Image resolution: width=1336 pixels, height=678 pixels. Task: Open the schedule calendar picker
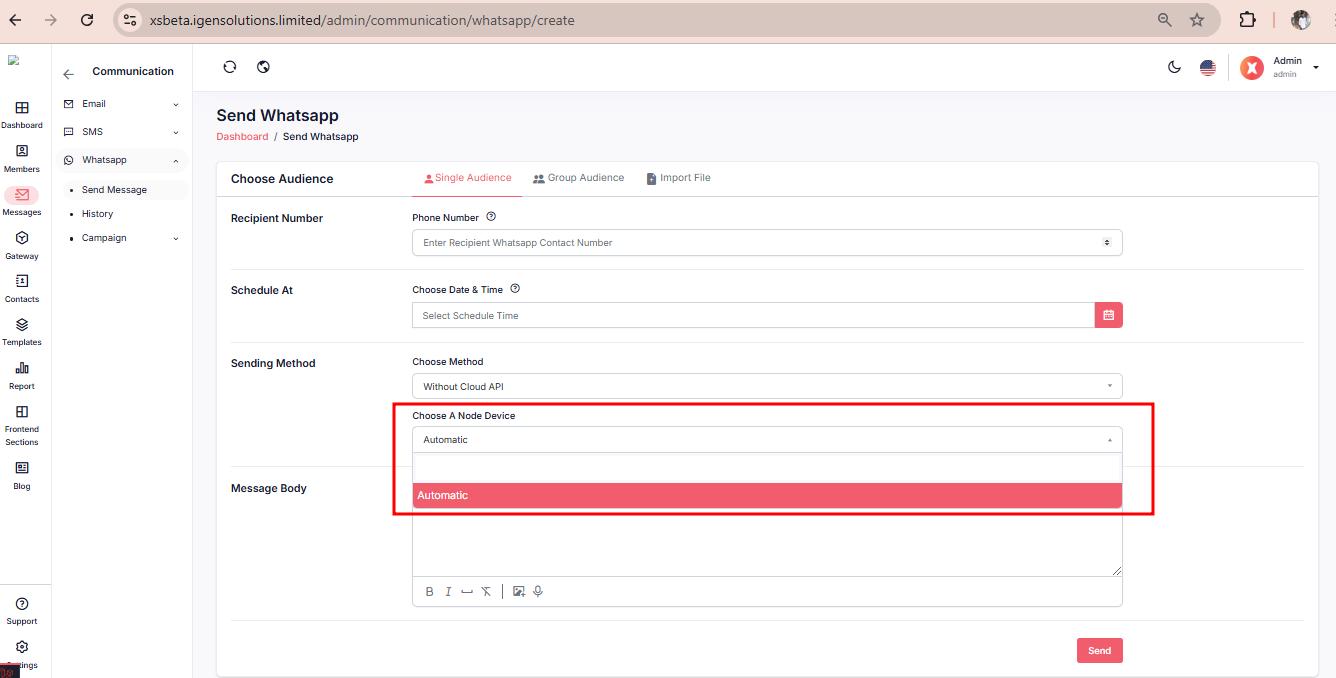(x=1108, y=315)
